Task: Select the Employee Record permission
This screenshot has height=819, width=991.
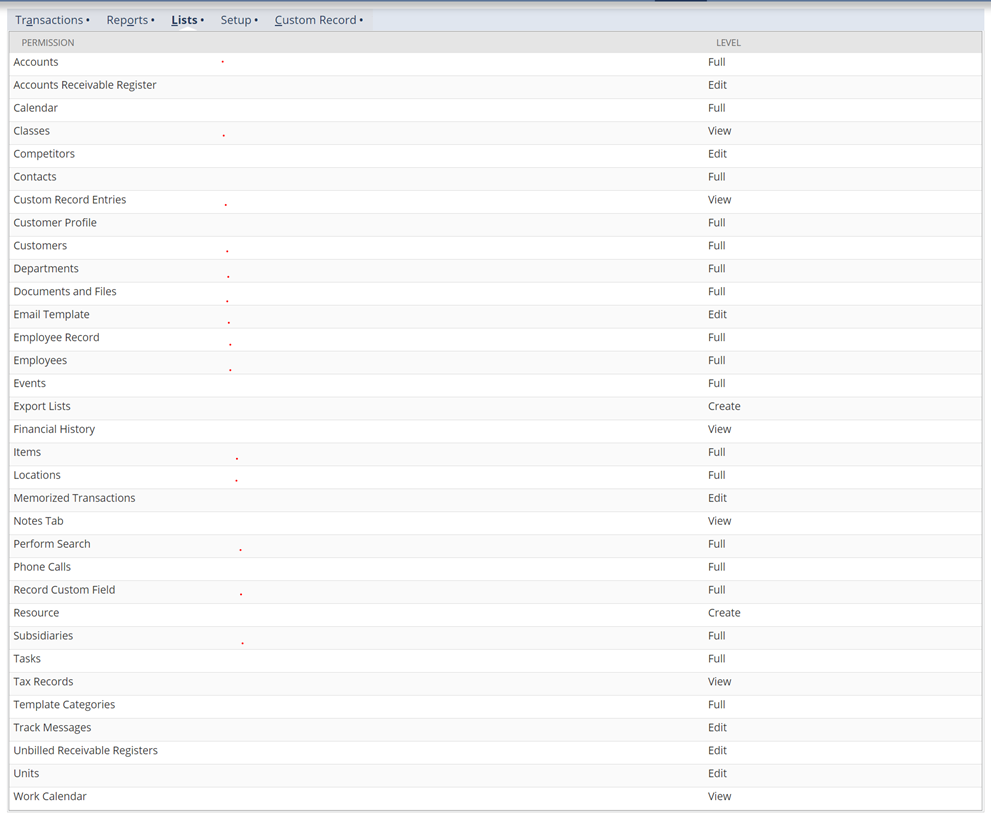Action: coord(56,337)
